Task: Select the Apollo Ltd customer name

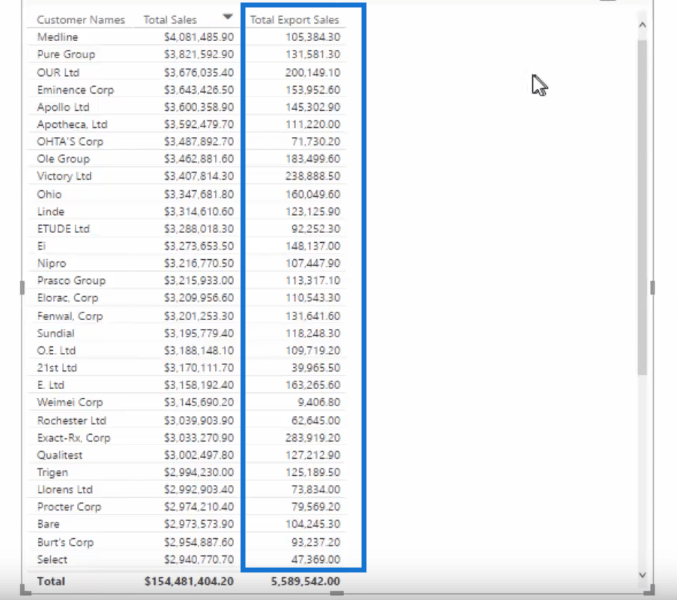Action: 63,107
